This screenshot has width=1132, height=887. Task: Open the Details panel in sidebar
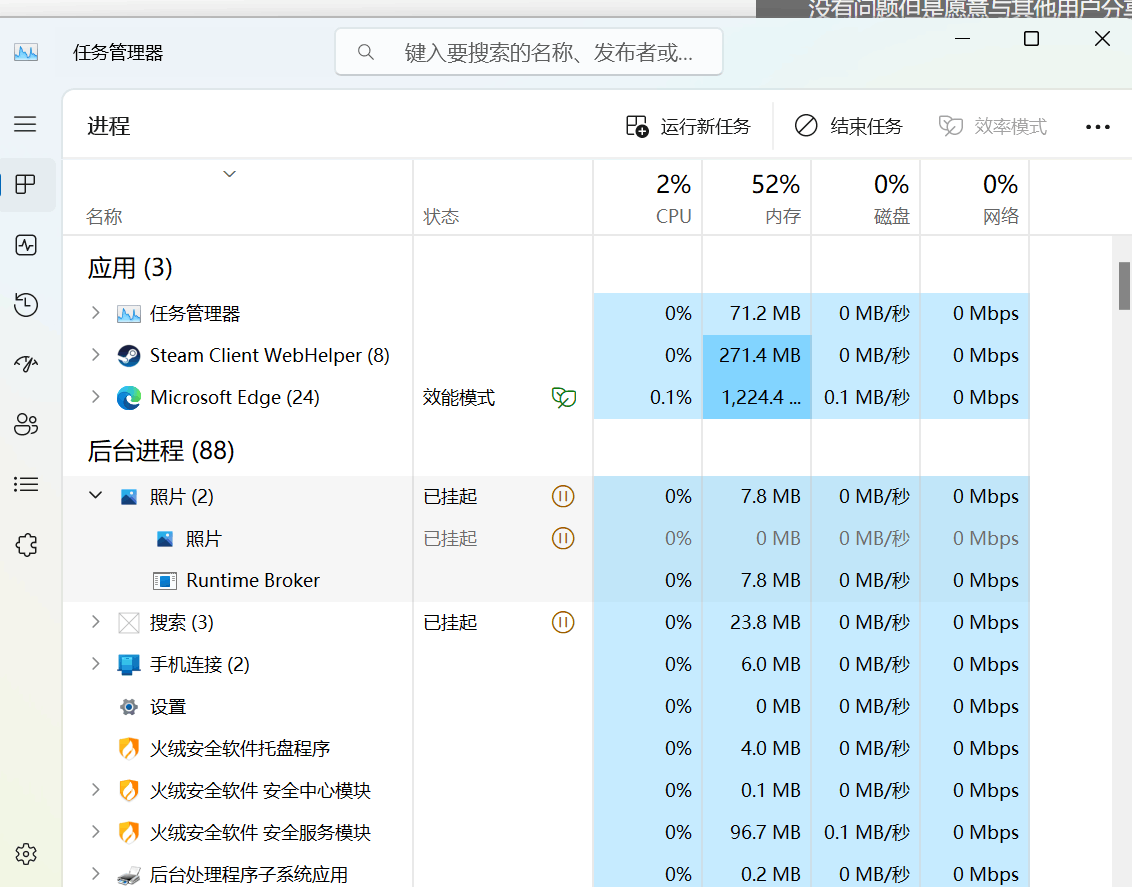click(x=26, y=484)
